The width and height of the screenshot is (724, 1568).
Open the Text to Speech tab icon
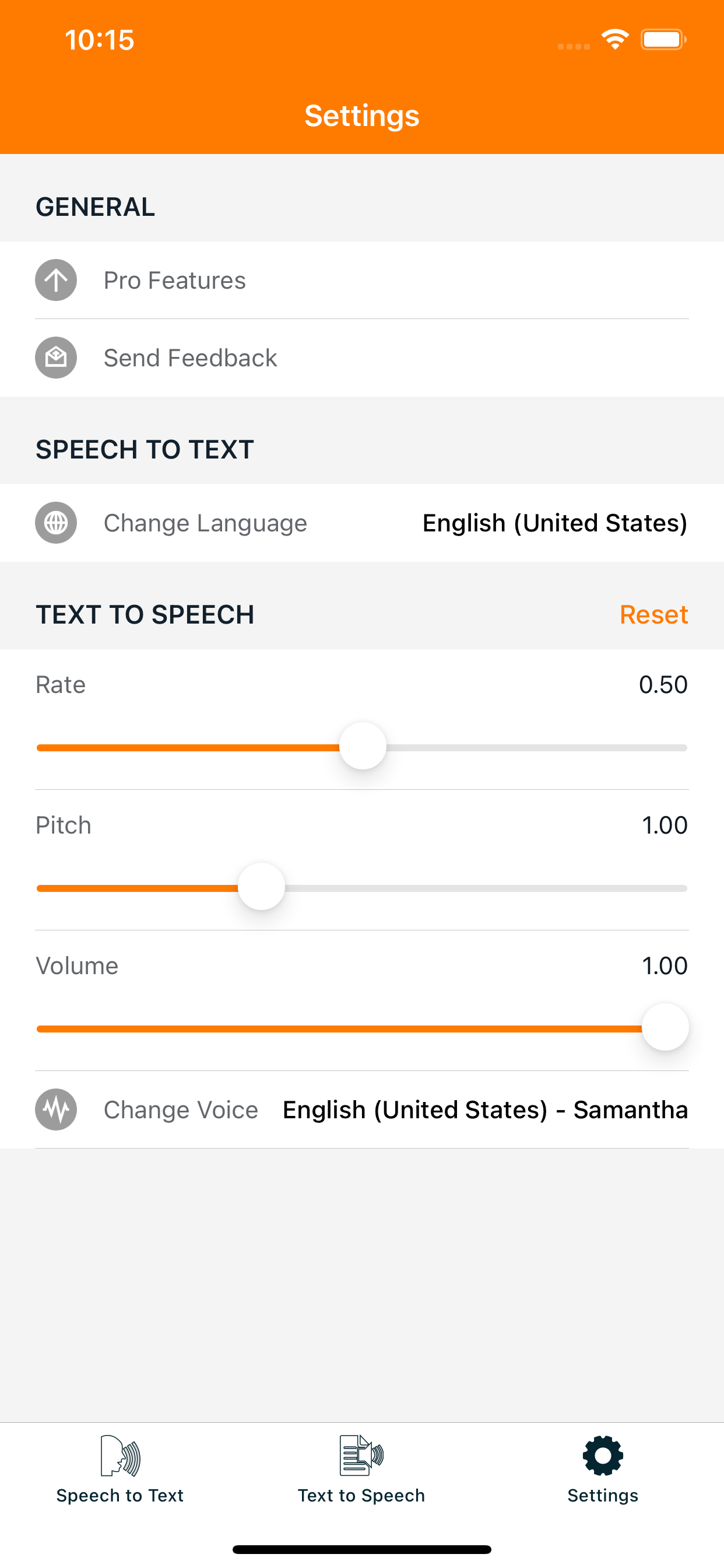[x=361, y=1455]
